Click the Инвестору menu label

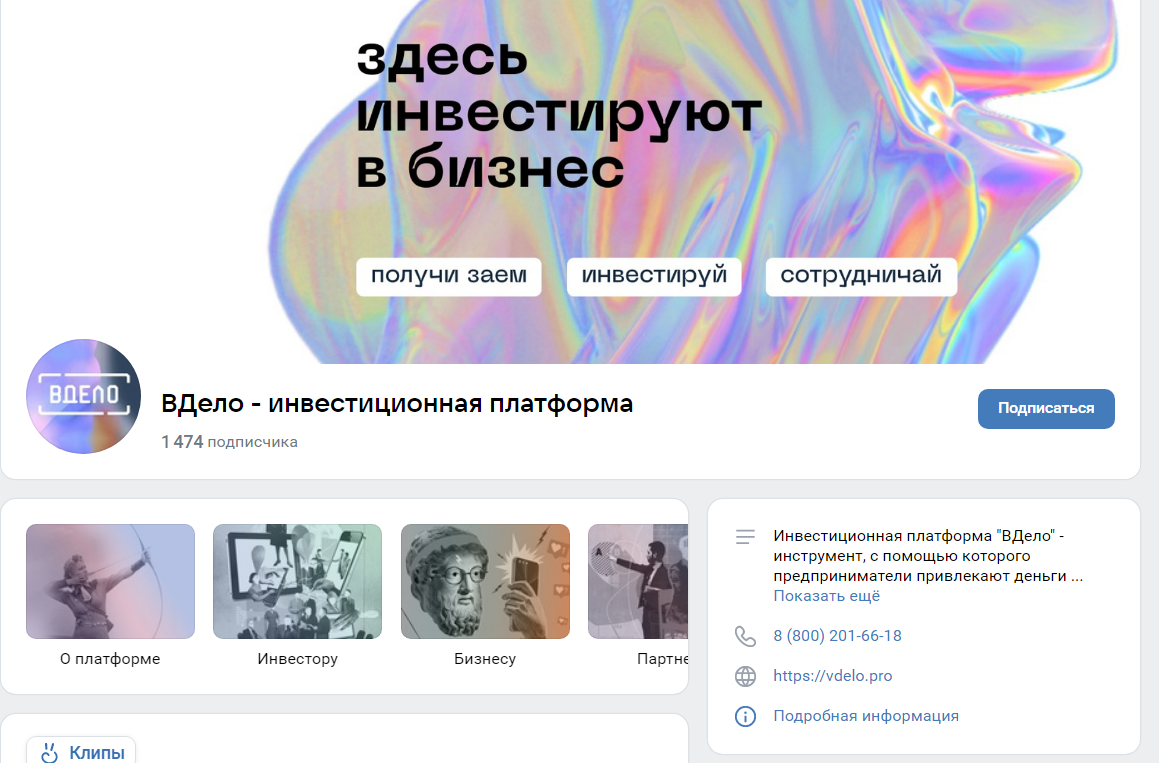tap(297, 659)
